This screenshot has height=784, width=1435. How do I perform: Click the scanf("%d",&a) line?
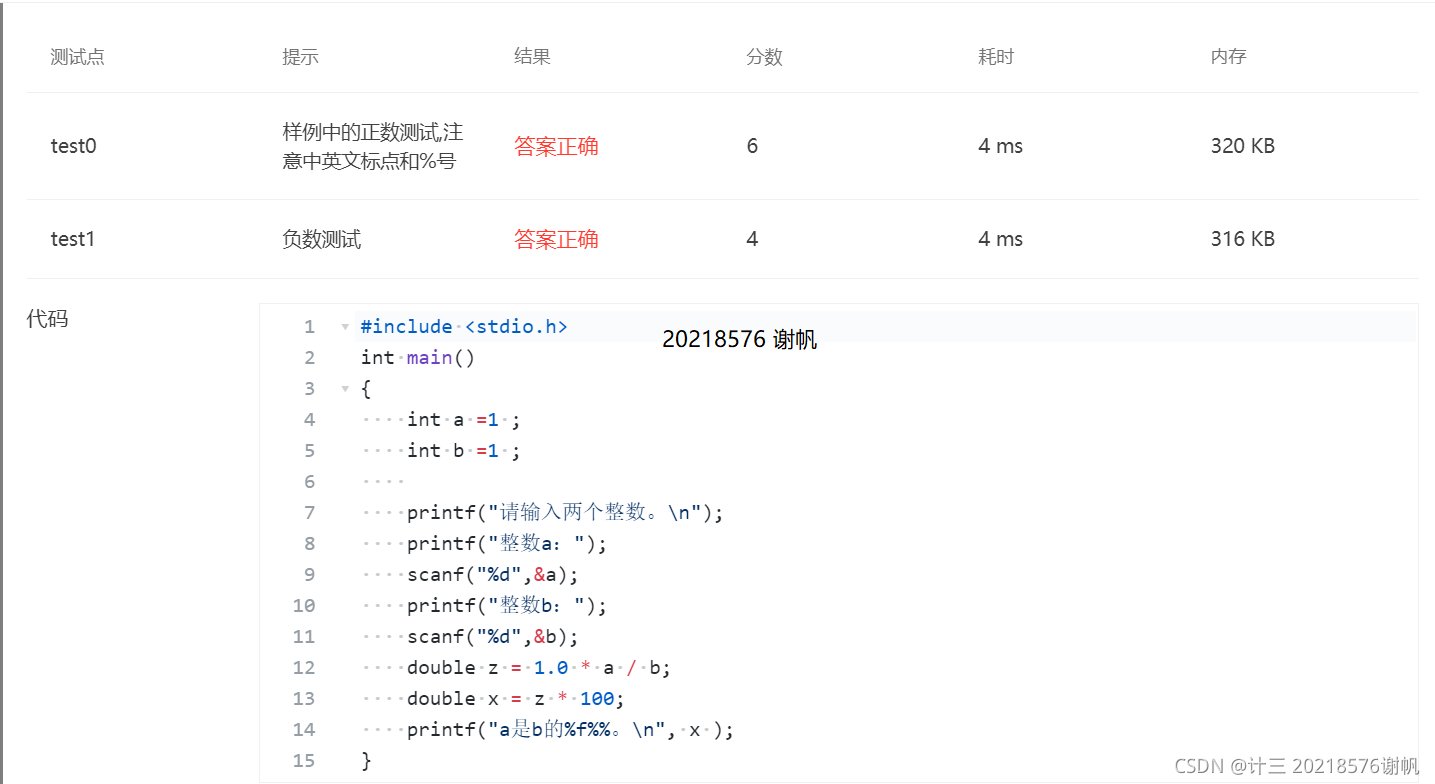click(x=493, y=575)
